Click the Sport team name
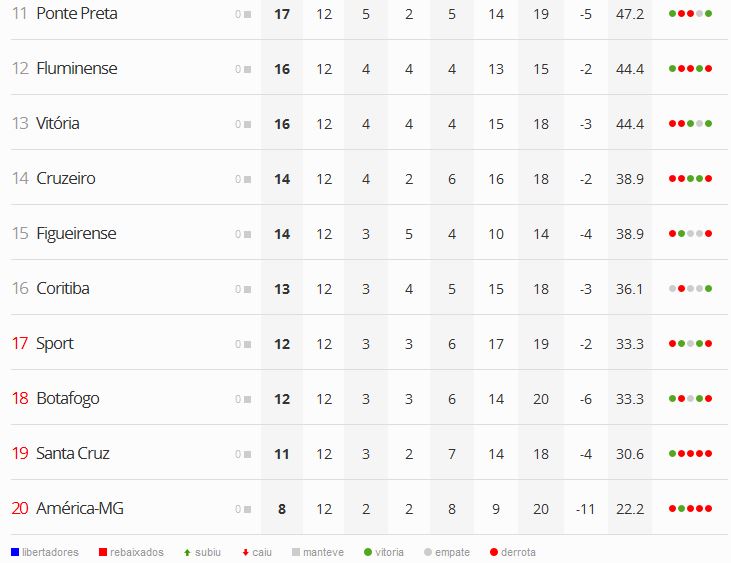Viewport: 731px width, 563px height. pos(55,343)
